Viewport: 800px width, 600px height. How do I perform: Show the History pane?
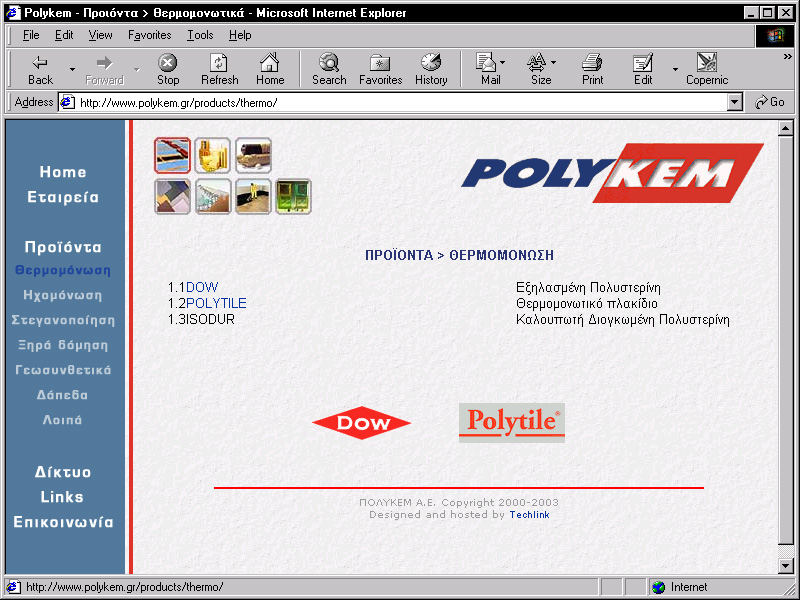coord(431,69)
